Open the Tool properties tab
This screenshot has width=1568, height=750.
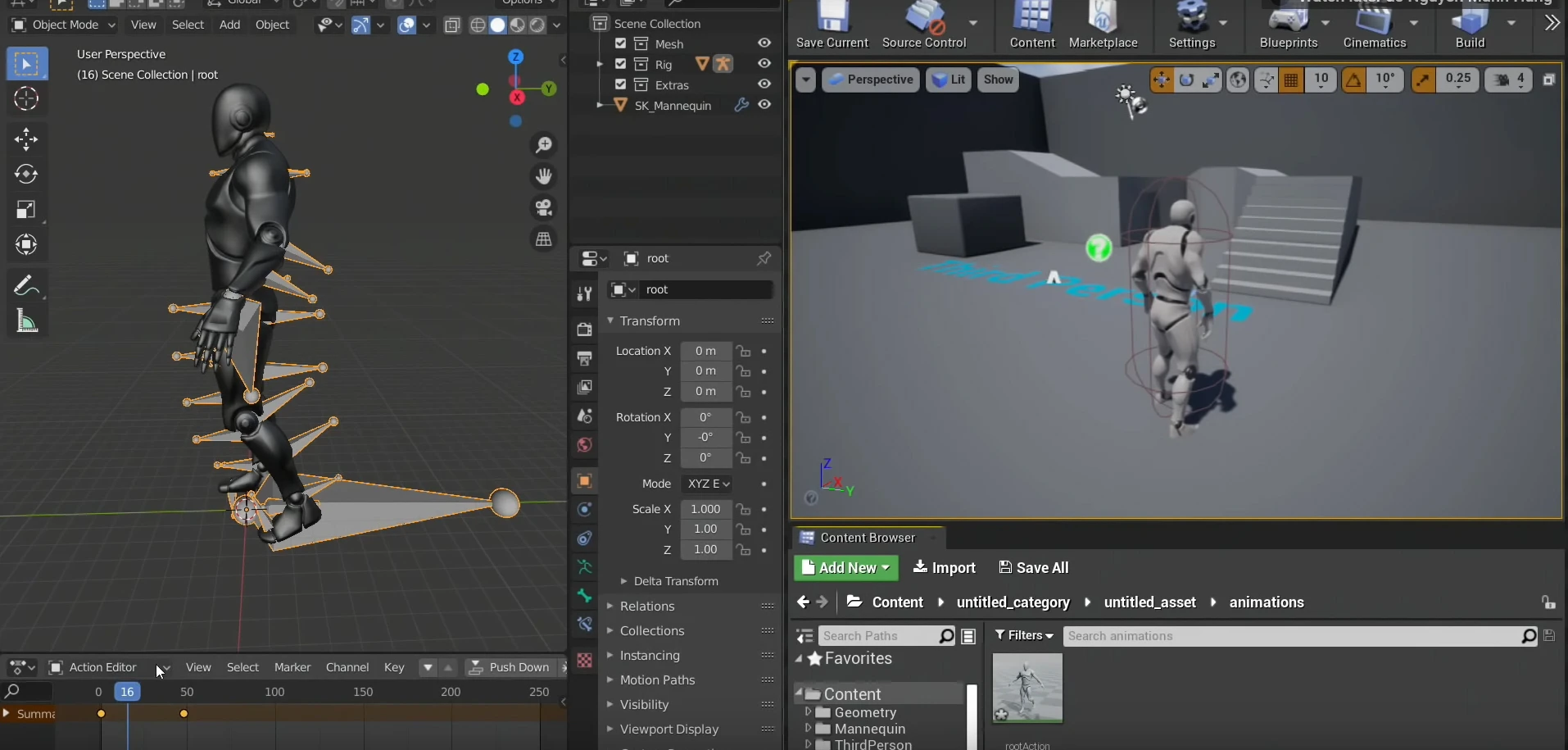pos(584,293)
